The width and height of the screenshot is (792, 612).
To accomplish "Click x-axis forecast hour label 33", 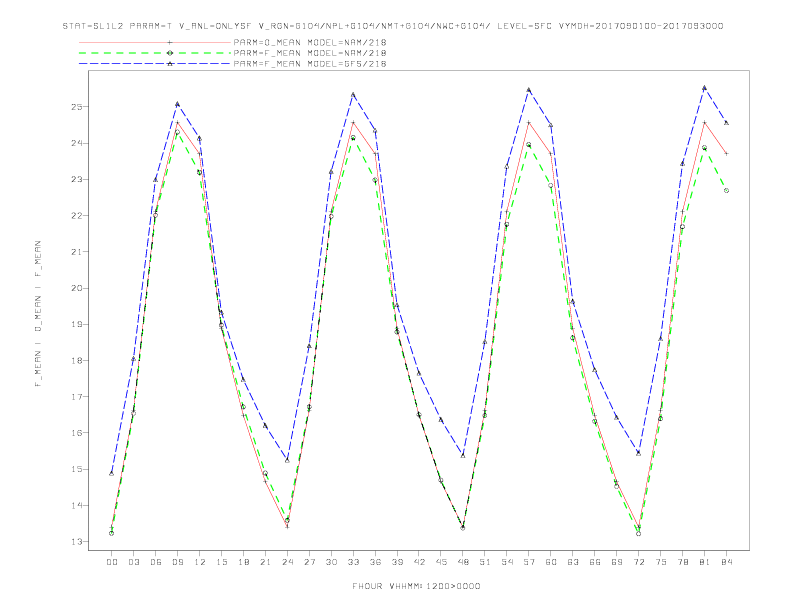I will click(353, 562).
